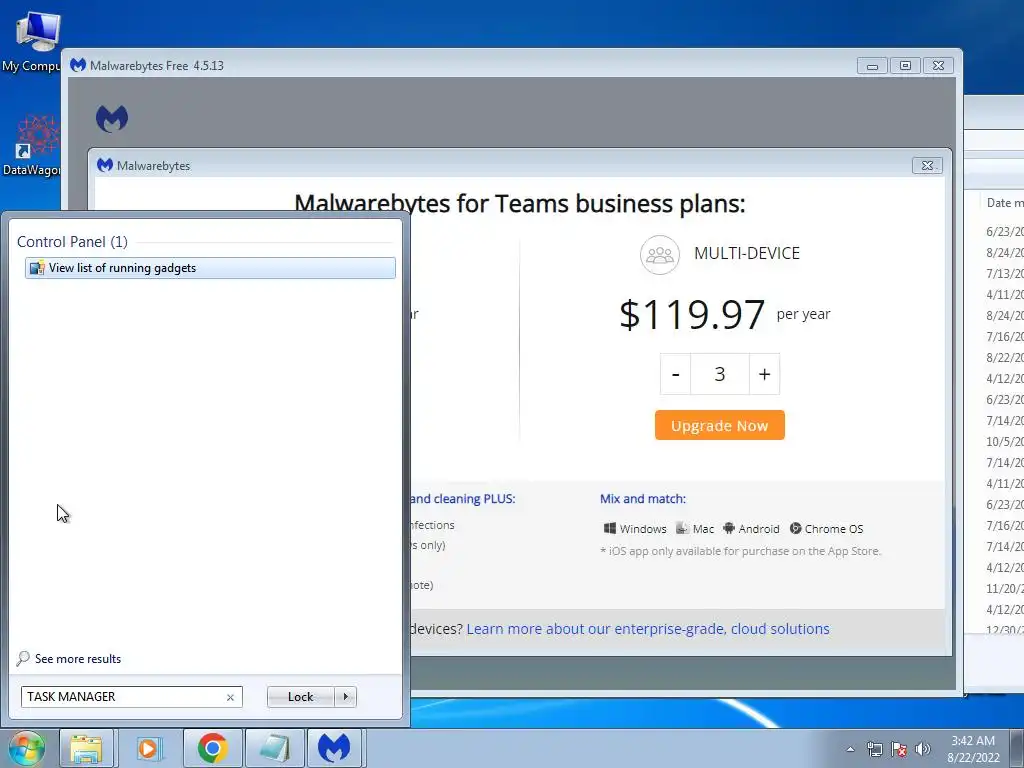Click the MULTI-DEVICE plan label

[746, 253]
